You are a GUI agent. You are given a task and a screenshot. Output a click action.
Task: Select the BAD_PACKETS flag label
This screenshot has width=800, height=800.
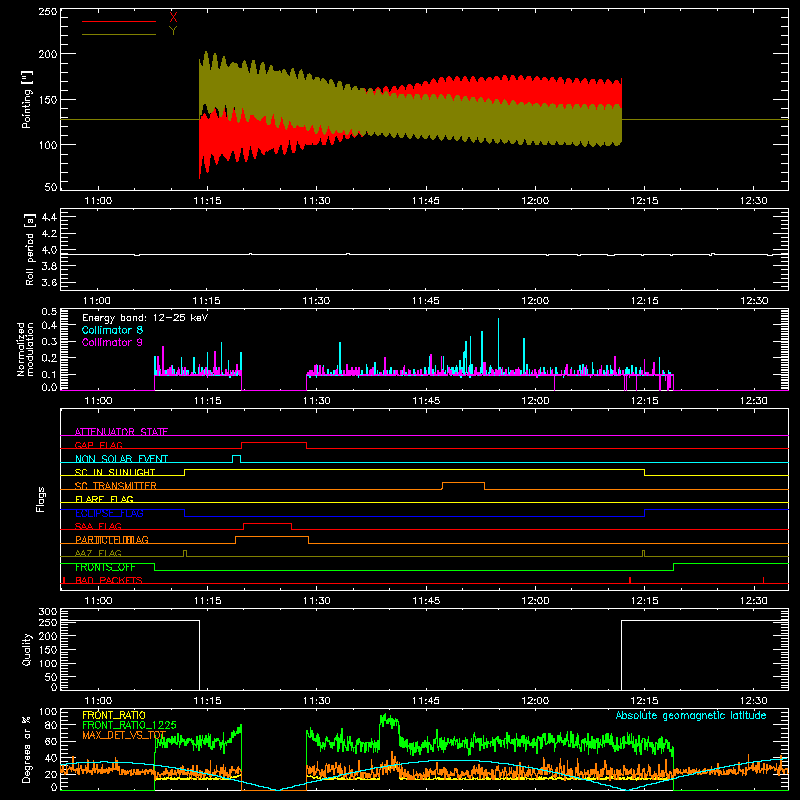109,580
